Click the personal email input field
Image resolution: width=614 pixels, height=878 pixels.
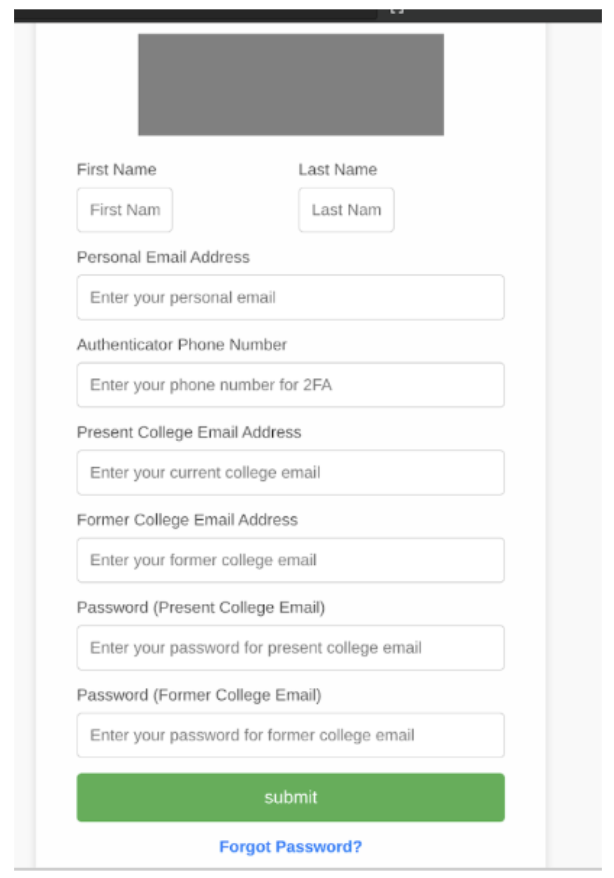pyautogui.click(x=290, y=297)
